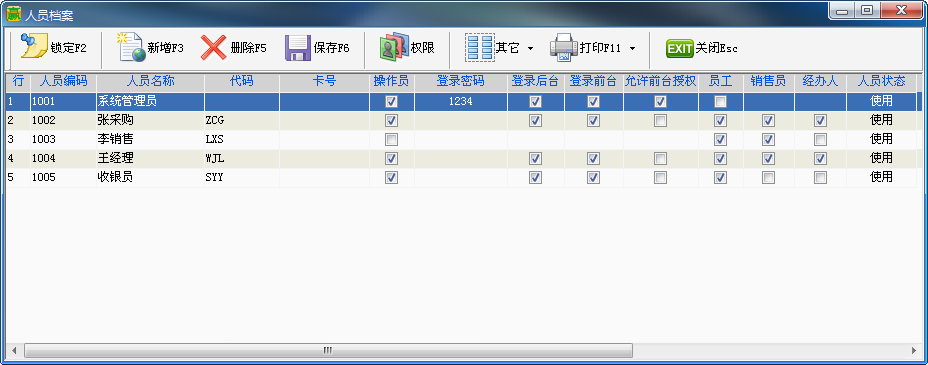Click the scrollbar right arrow
This screenshot has height=365, width=928.
pos(914,350)
